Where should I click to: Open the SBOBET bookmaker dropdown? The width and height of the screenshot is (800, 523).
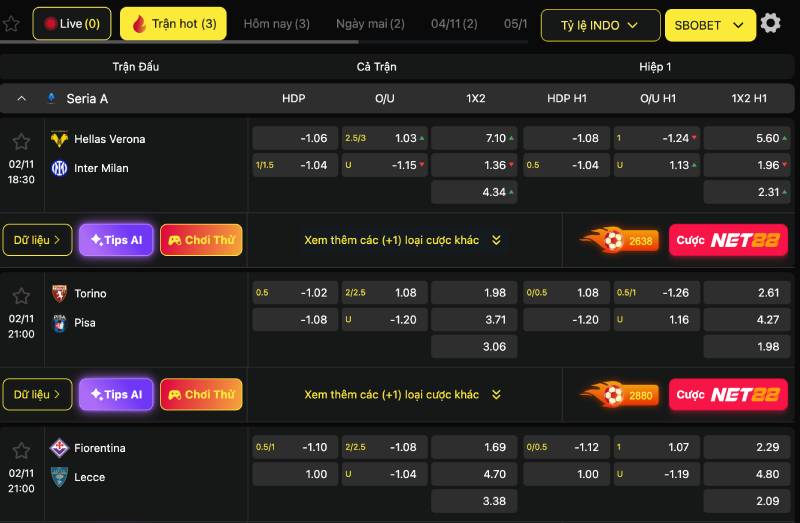(x=709, y=25)
